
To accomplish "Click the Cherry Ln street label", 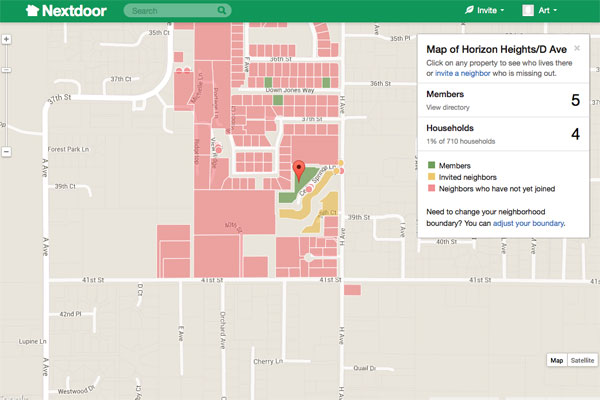I will point(268,361).
